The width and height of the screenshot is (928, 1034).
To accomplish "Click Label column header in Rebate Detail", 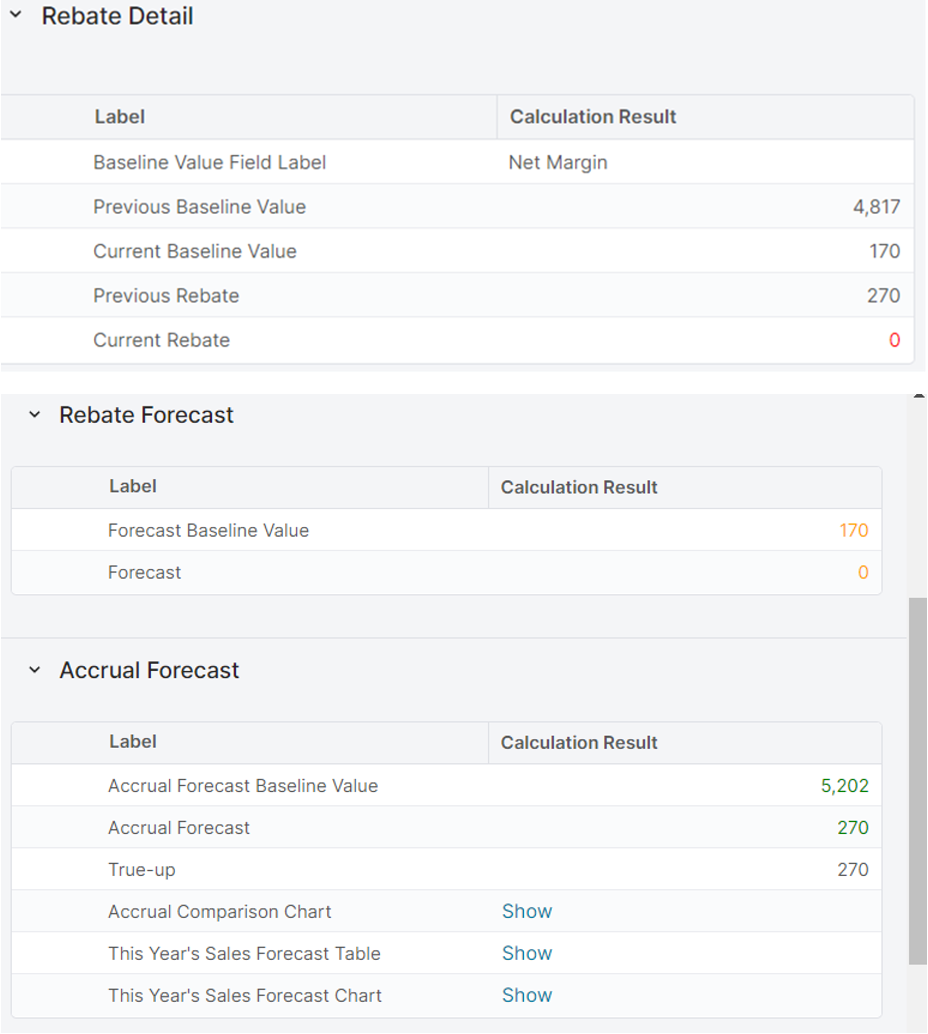I will click(x=120, y=117).
